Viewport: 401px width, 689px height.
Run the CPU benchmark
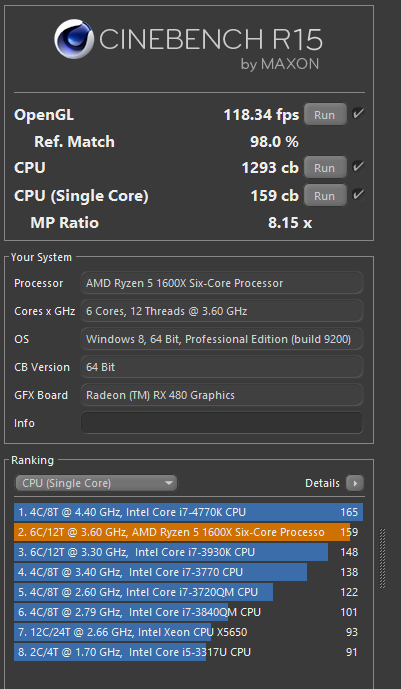coord(325,168)
